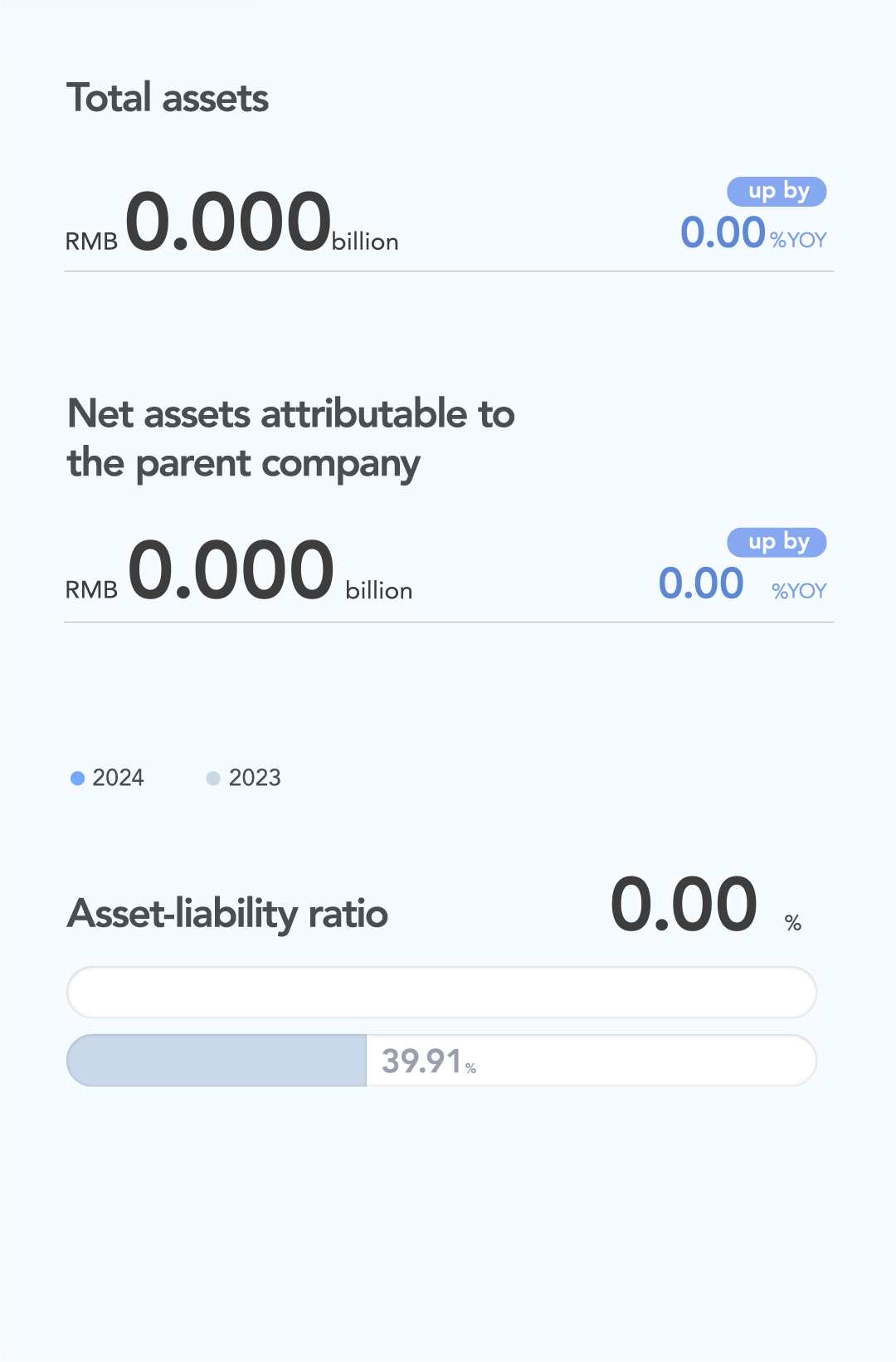The height and width of the screenshot is (1362, 896).
Task: Click the Asset-liability ratio 0.00 value
Action: (684, 905)
